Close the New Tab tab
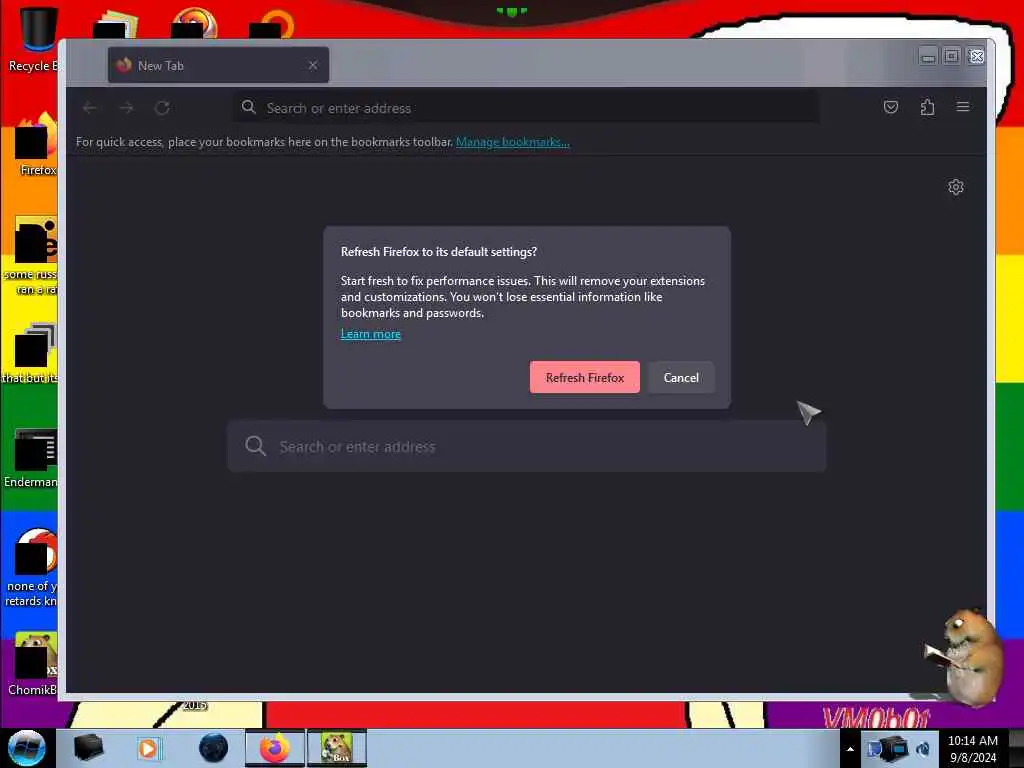Viewport: 1024px width, 768px height. tap(313, 65)
